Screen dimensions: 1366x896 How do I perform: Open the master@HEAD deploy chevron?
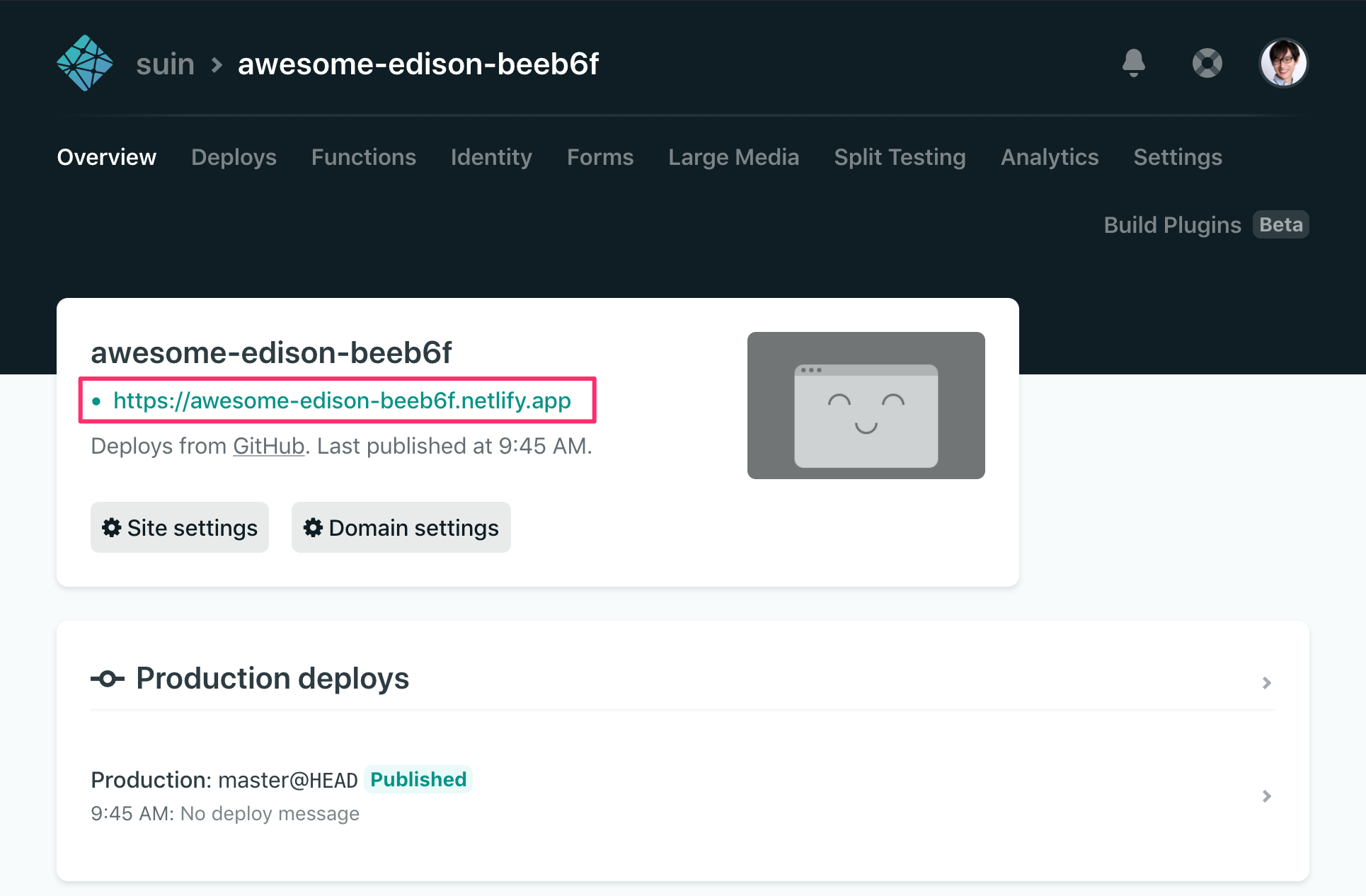(1267, 796)
